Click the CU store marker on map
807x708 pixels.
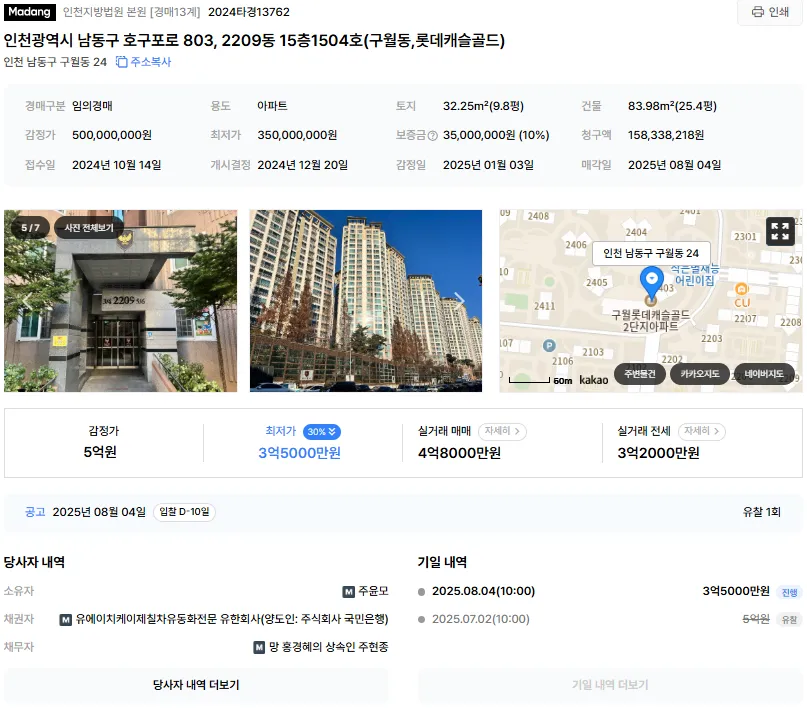742,295
